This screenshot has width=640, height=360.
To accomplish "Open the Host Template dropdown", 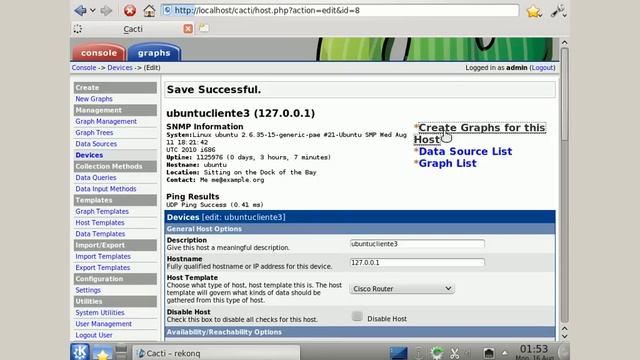I will (402, 289).
